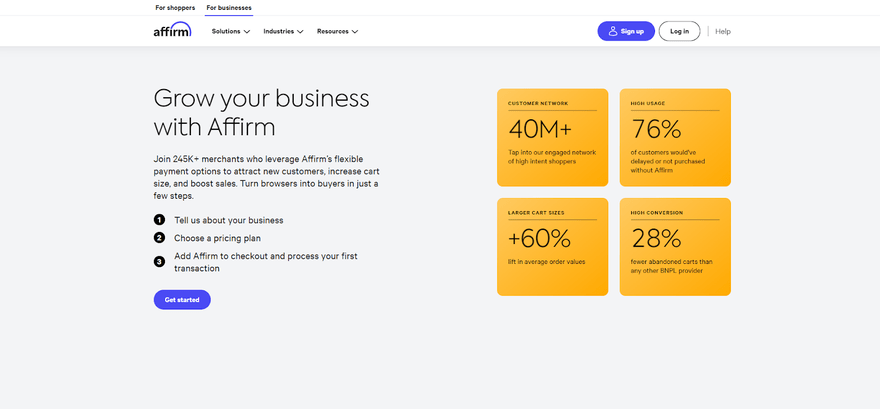This screenshot has height=409, width=880.
Task: Click the Larger Cart Sizes +60% card
Action: (552, 247)
